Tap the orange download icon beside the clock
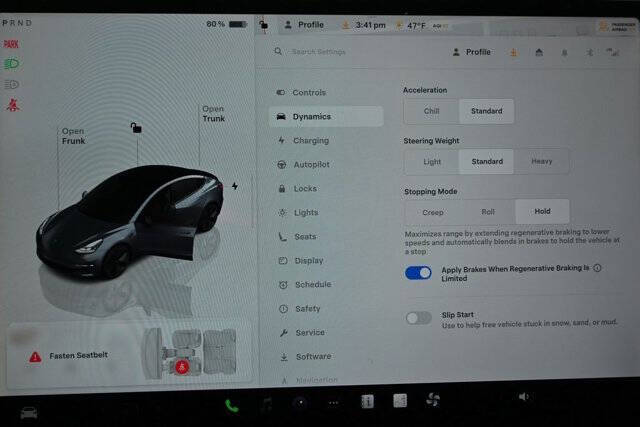 (x=345, y=25)
